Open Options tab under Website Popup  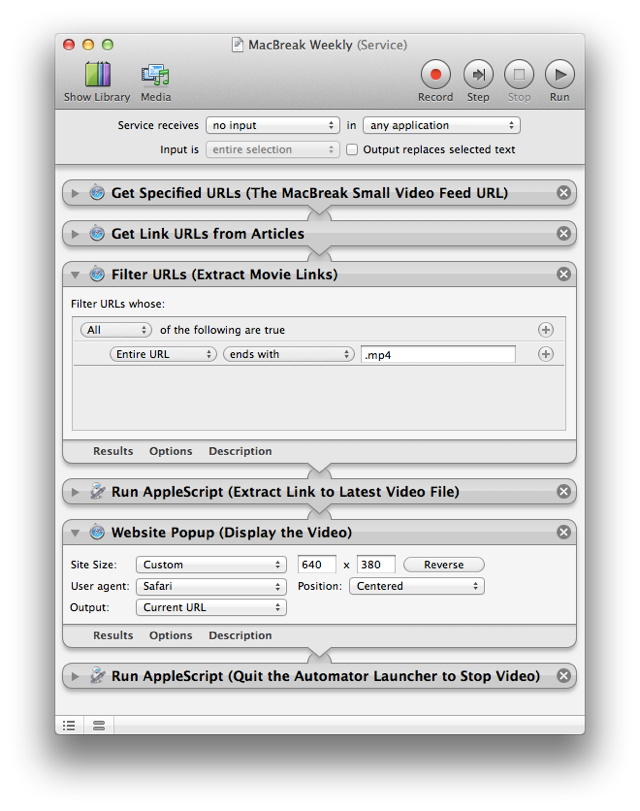(x=171, y=635)
